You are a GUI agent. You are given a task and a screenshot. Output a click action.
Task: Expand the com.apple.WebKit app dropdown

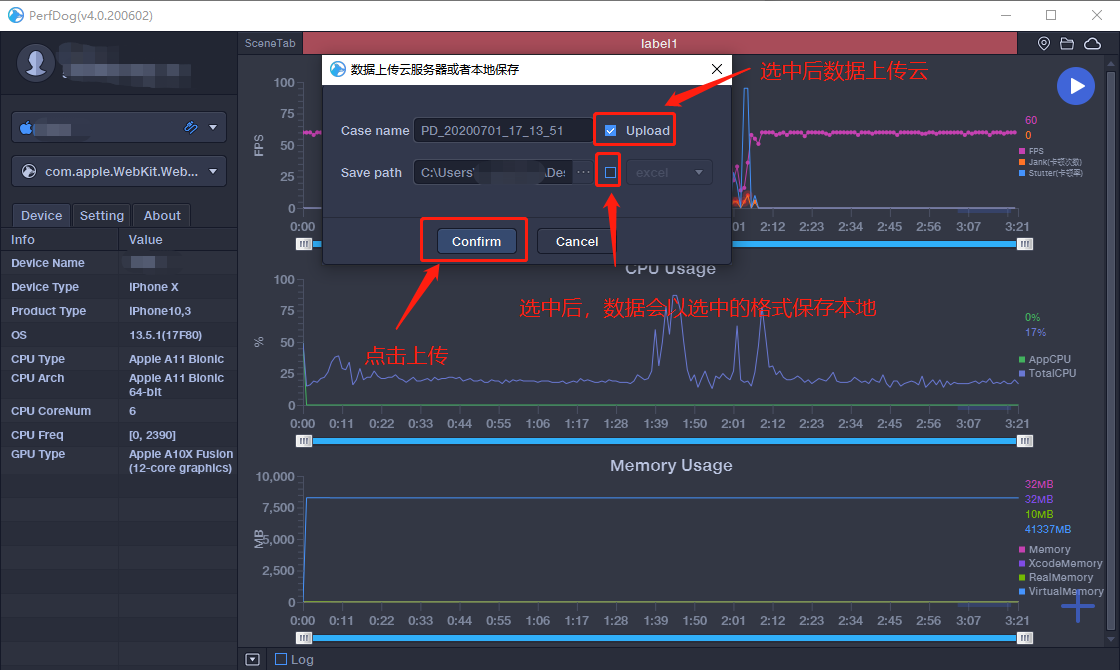[x=213, y=171]
